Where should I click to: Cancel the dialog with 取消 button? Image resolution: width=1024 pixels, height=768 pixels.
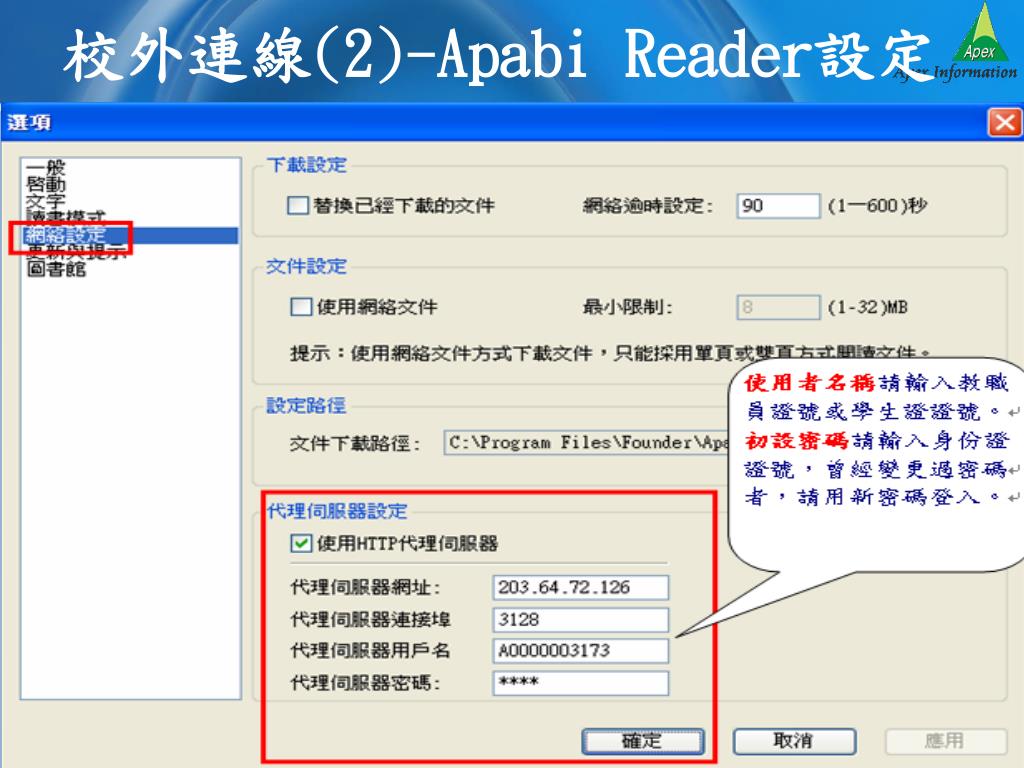(x=794, y=741)
